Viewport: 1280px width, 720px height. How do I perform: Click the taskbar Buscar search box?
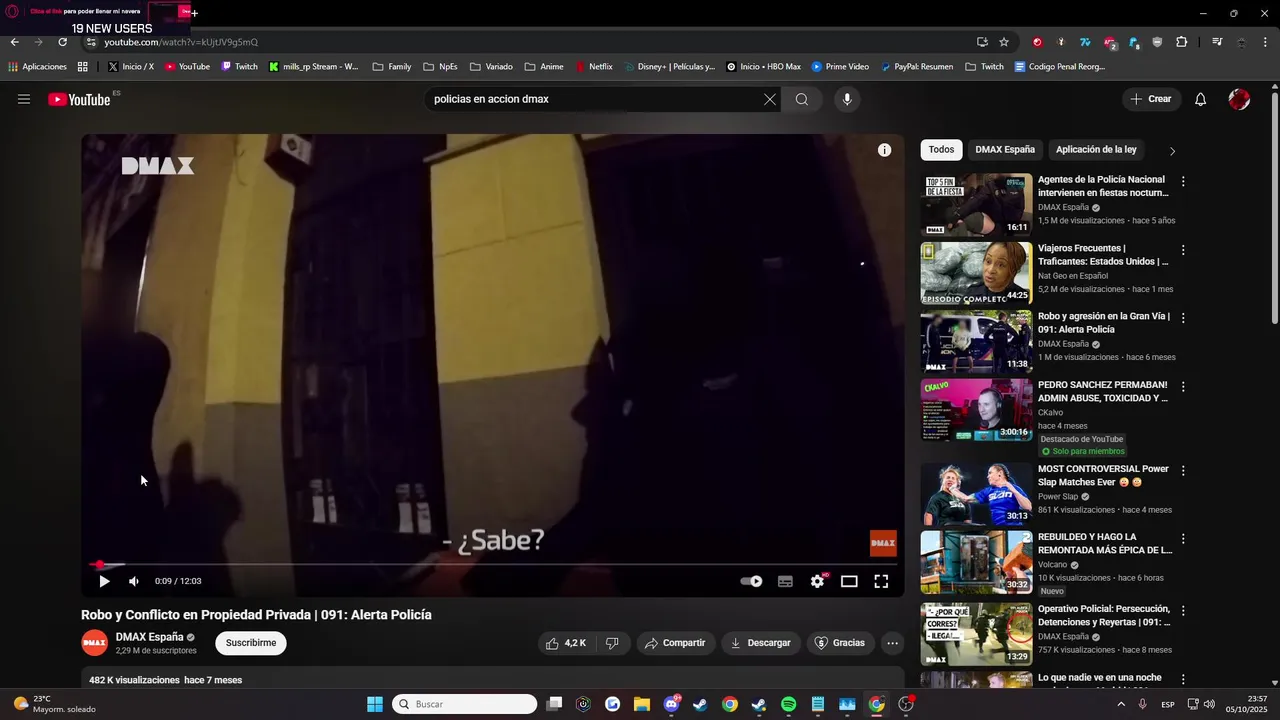465,704
